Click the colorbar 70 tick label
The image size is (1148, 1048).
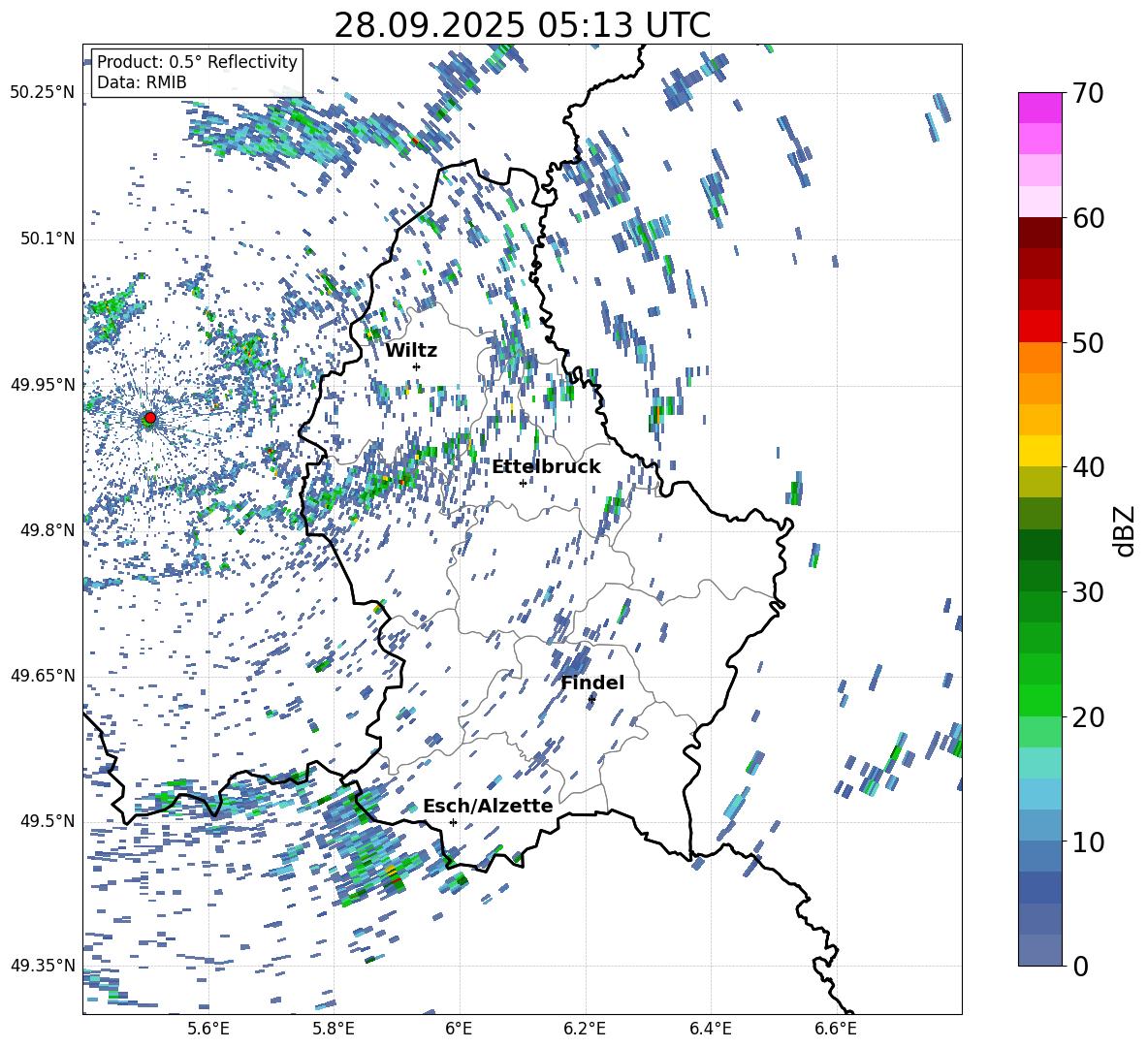click(x=1088, y=93)
